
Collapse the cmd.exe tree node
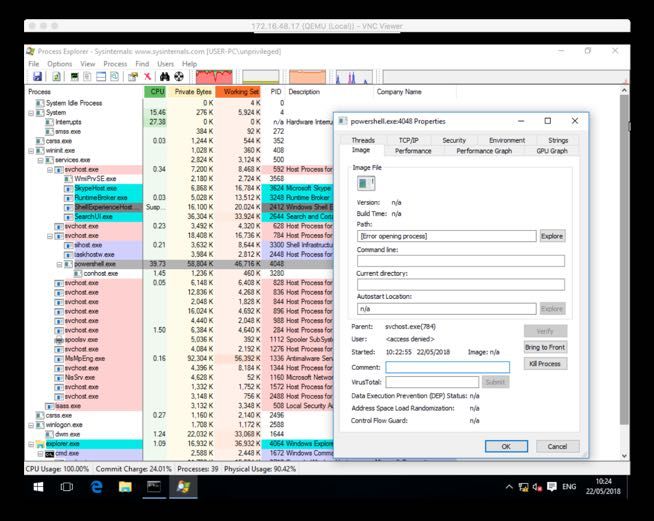click(x=40, y=454)
